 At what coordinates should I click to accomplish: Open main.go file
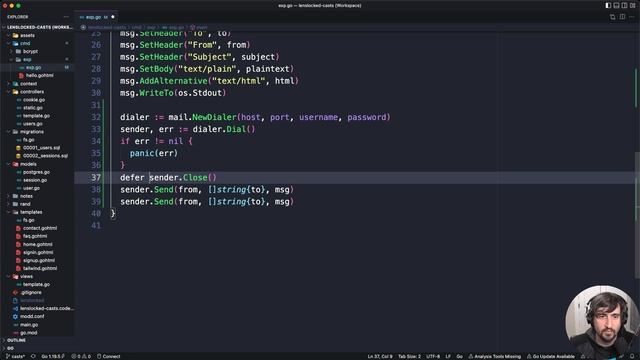pos(29,325)
